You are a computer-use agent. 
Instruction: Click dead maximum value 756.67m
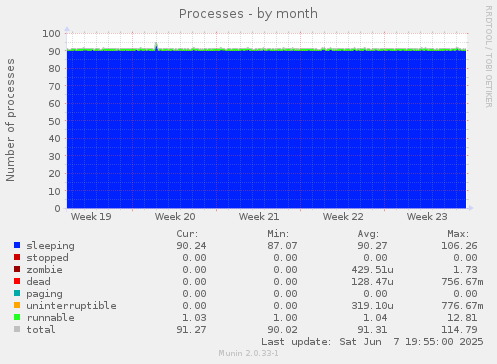click(x=462, y=282)
